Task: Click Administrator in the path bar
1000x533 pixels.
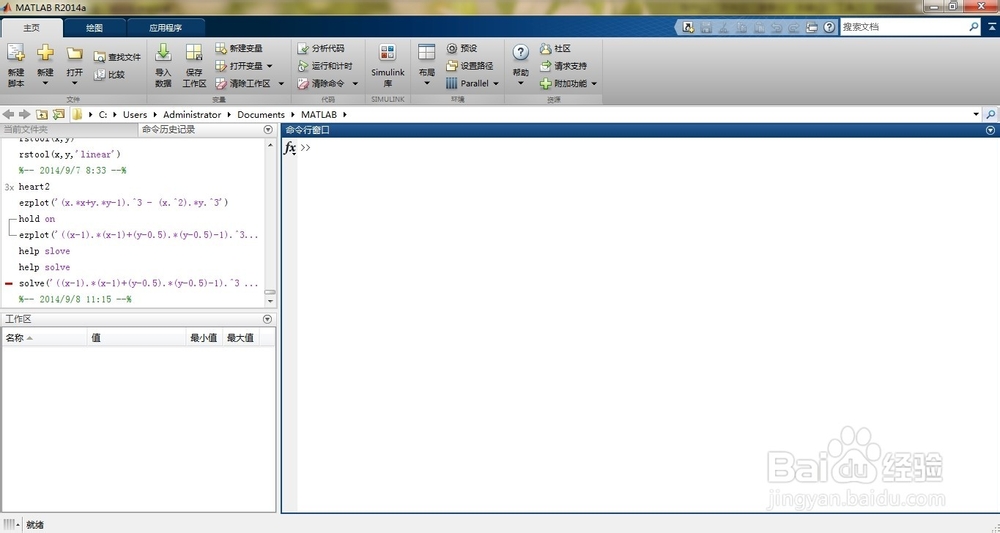Action: click(192, 114)
